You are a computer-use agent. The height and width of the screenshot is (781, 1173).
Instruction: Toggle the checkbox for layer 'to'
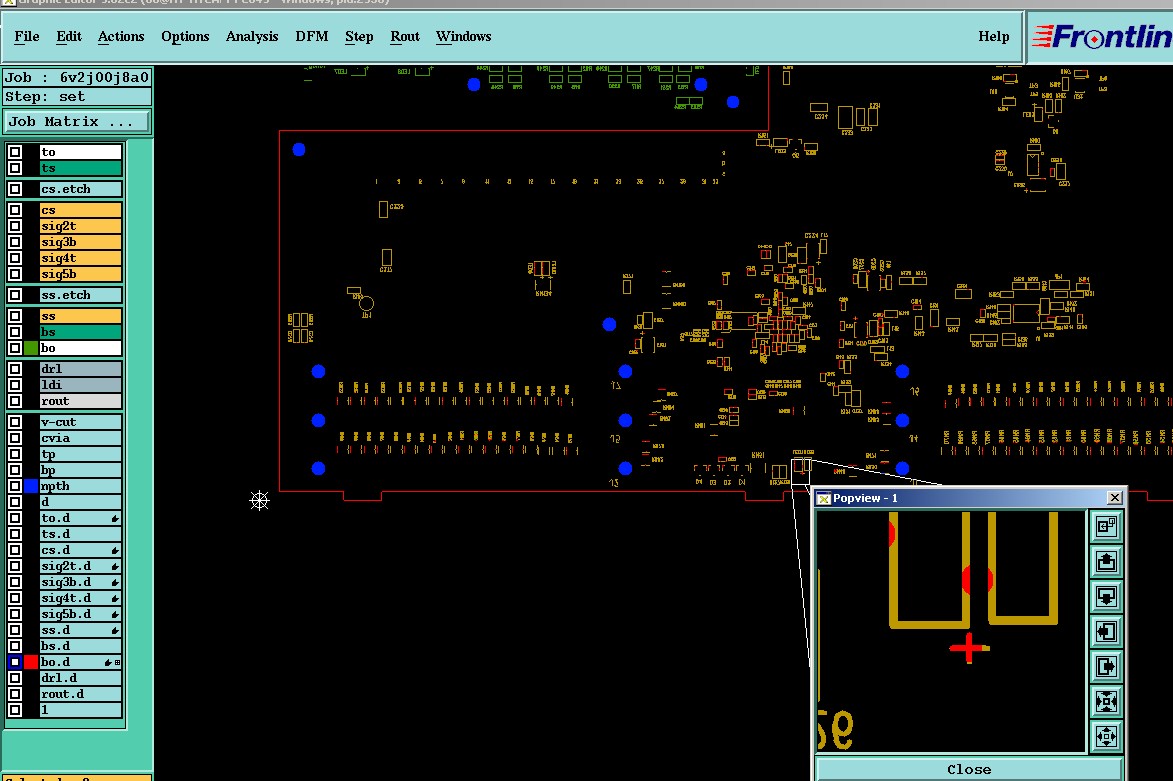click(15, 152)
